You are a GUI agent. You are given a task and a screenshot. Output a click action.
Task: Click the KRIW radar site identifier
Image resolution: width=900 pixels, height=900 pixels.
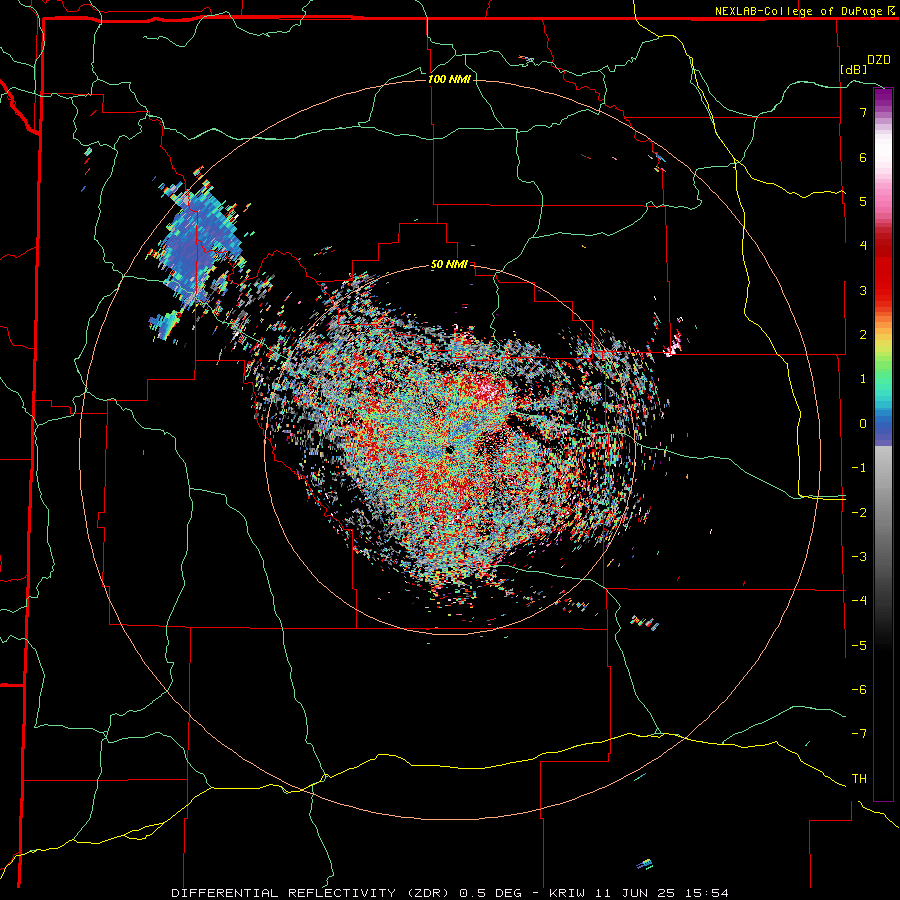[x=567, y=893]
